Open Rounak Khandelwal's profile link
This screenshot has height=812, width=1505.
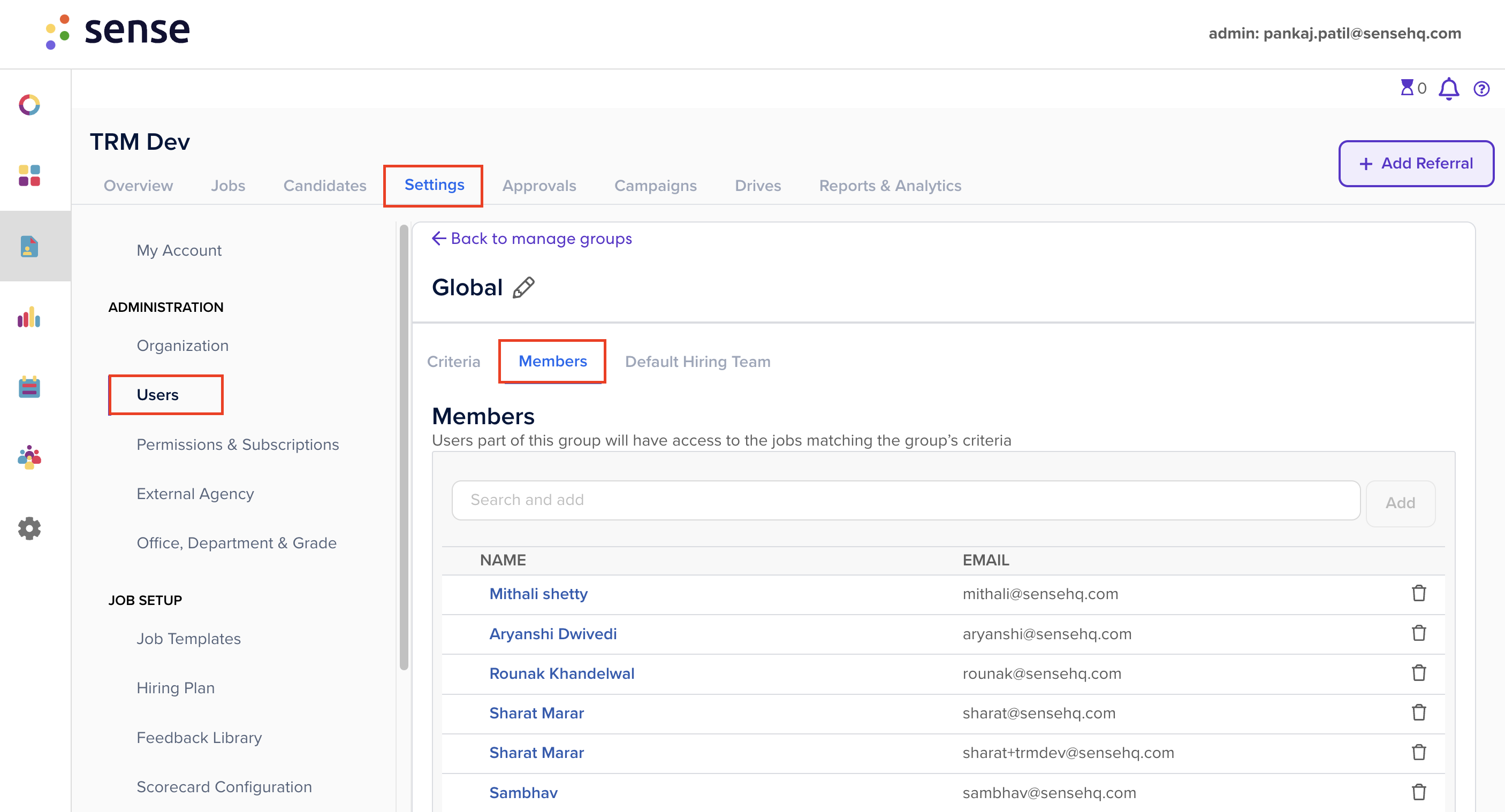click(x=562, y=673)
